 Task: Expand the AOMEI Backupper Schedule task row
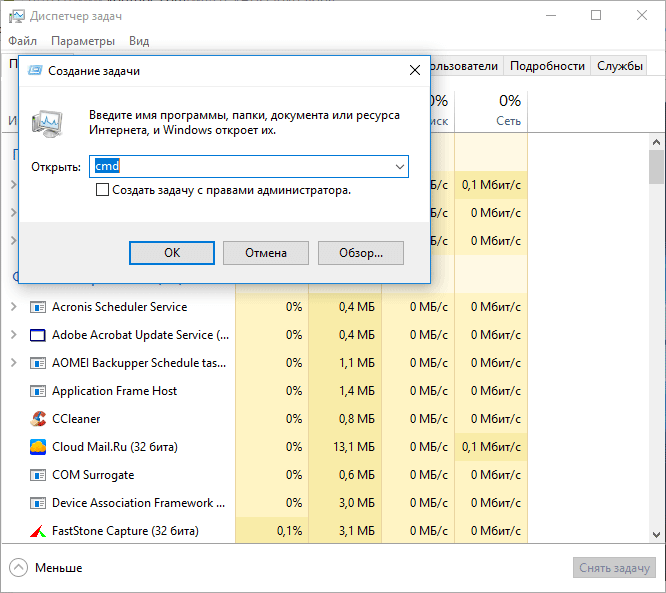tap(13, 363)
